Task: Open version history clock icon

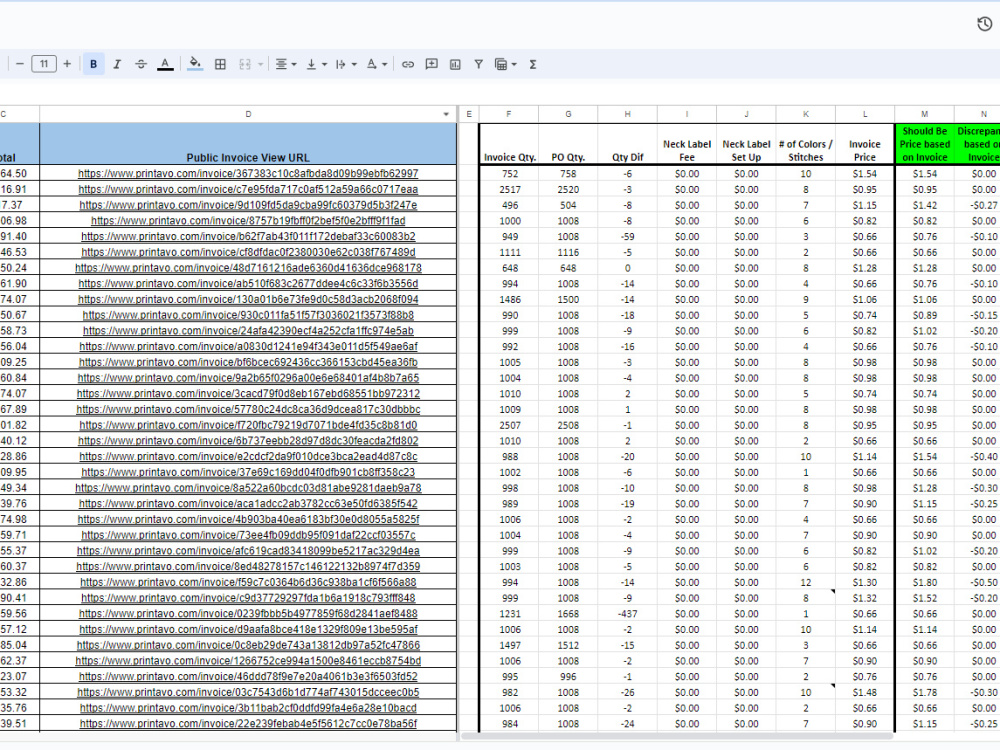Action: [x=984, y=24]
